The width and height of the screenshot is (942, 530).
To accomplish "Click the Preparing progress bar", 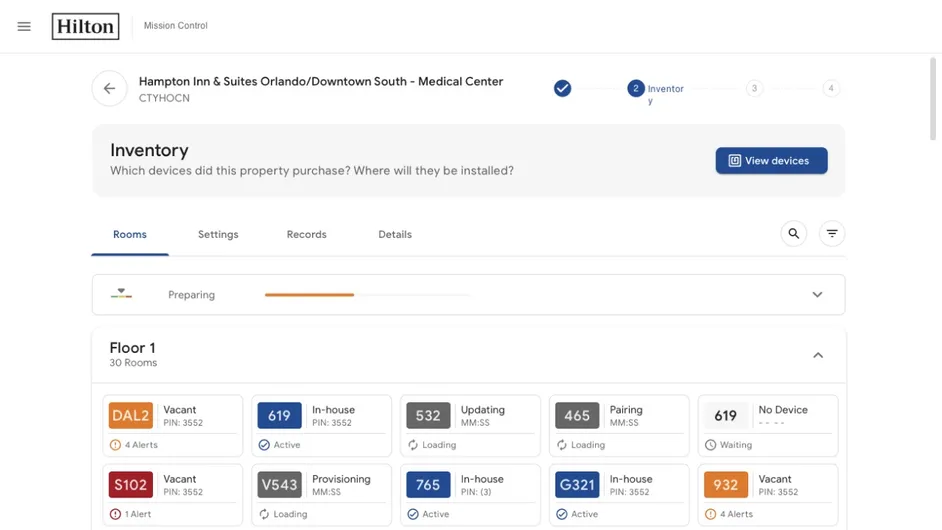I will tap(367, 294).
